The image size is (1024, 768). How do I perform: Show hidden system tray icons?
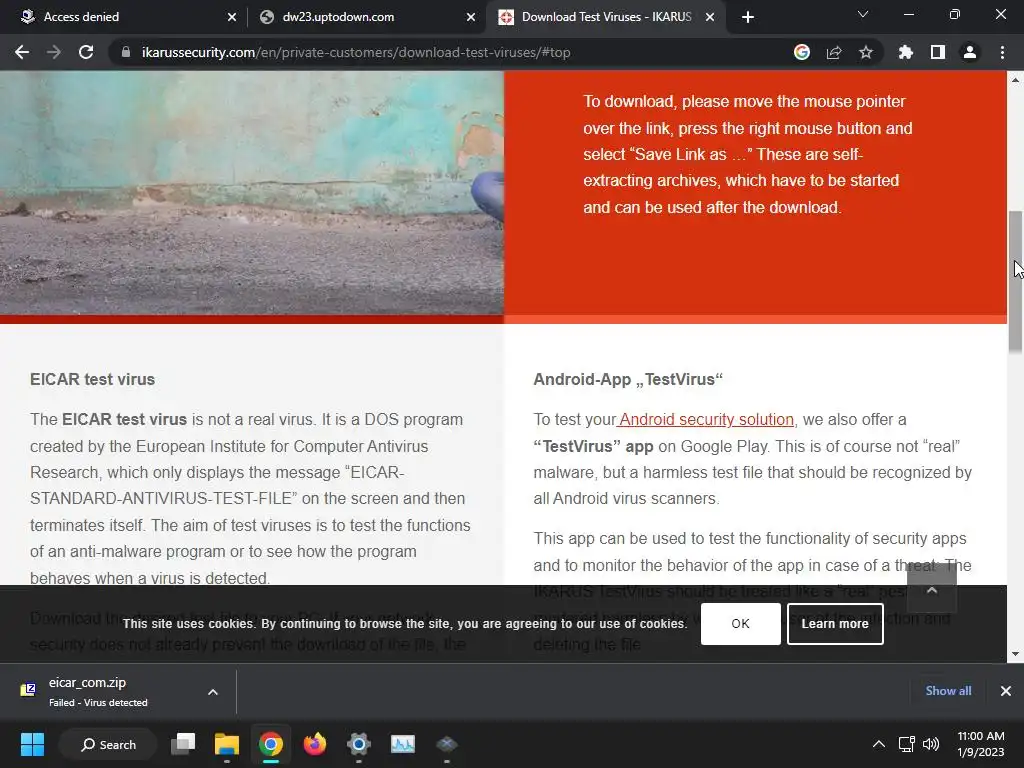[879, 744]
